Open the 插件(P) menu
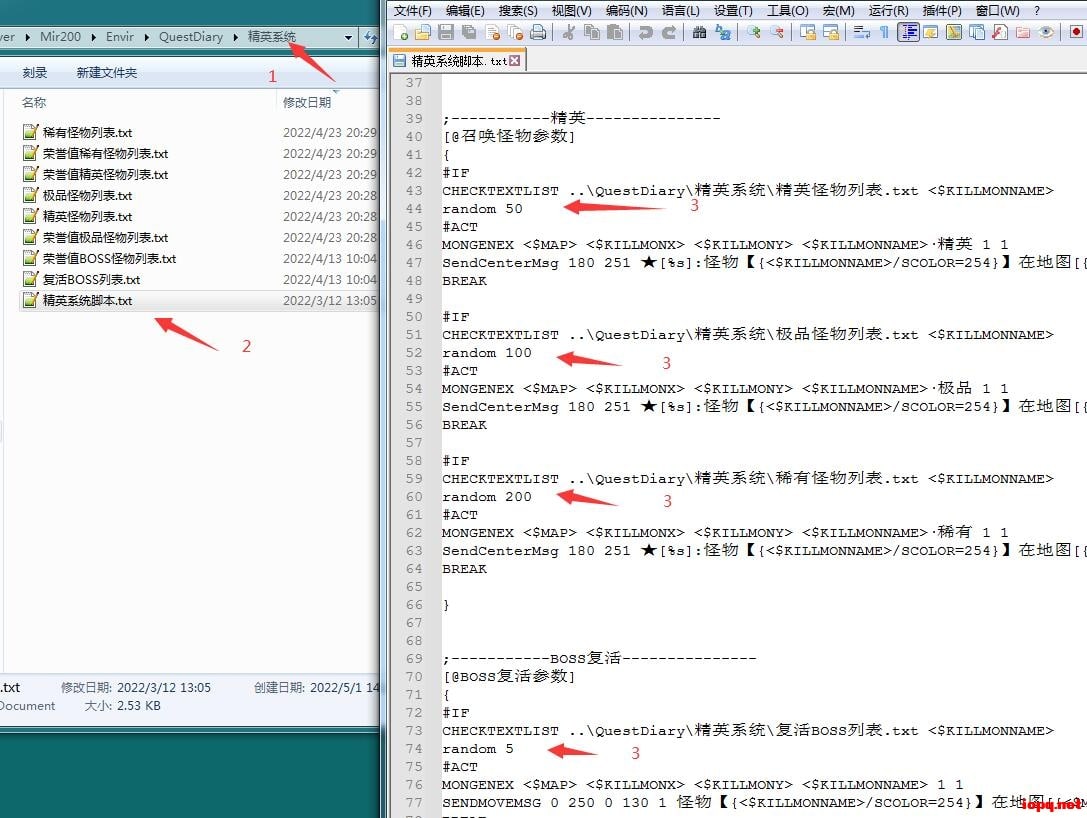This screenshot has width=1087, height=818. click(x=942, y=10)
